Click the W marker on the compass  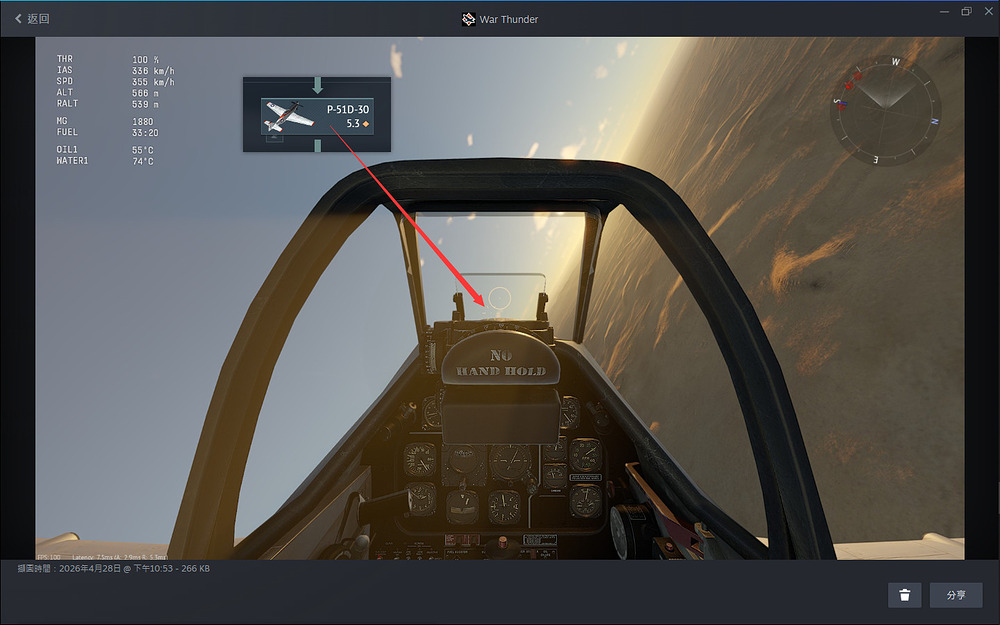[896, 62]
